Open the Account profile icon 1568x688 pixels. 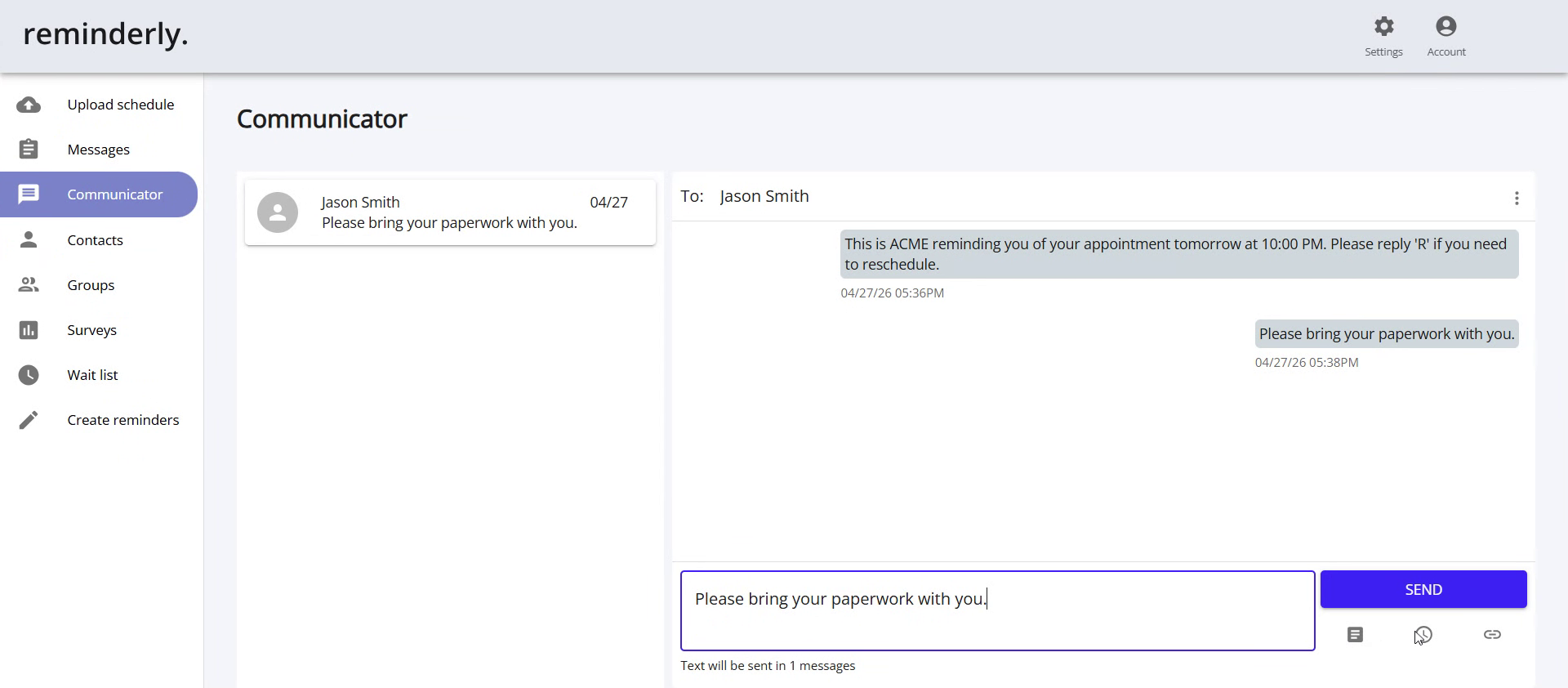tap(1445, 26)
